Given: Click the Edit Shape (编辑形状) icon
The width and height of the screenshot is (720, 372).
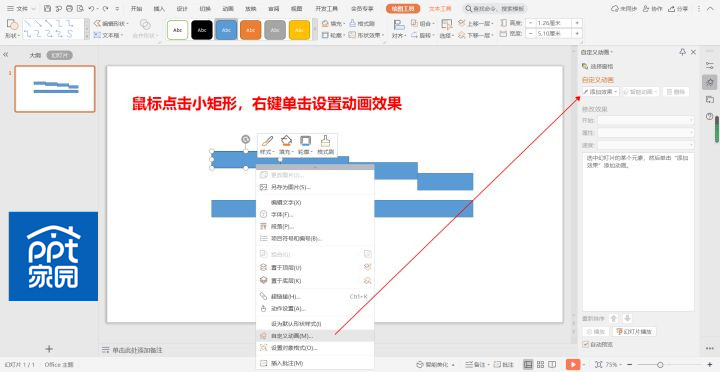Looking at the screenshot, I should 97,23.
